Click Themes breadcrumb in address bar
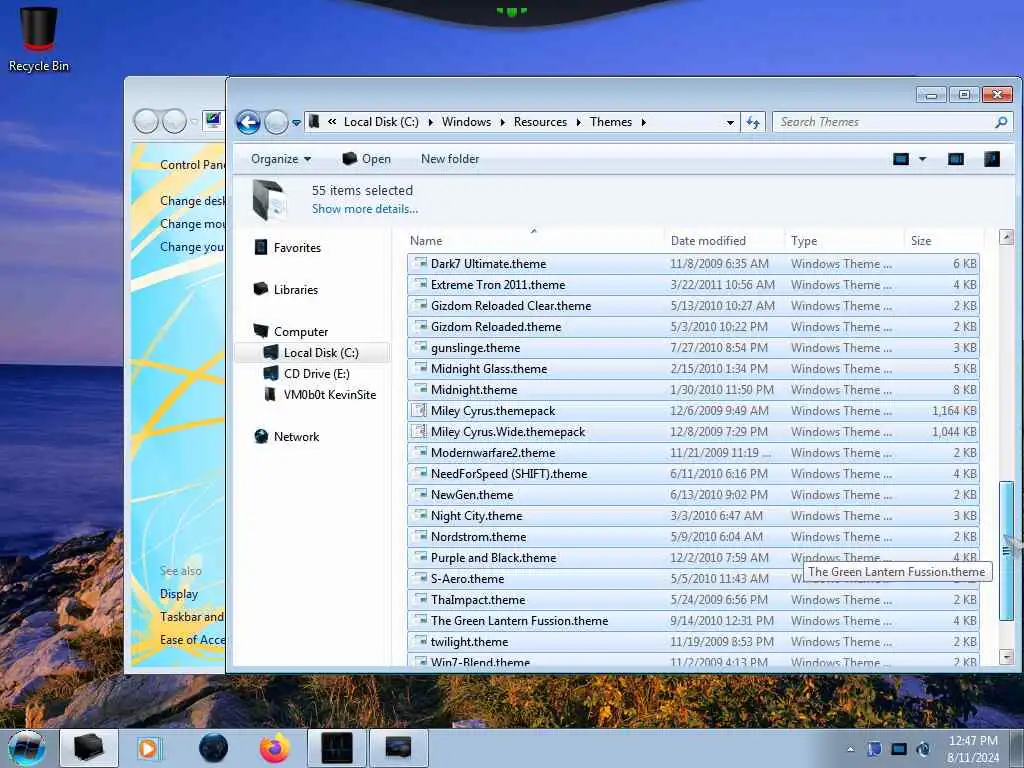1024x768 pixels. [611, 122]
